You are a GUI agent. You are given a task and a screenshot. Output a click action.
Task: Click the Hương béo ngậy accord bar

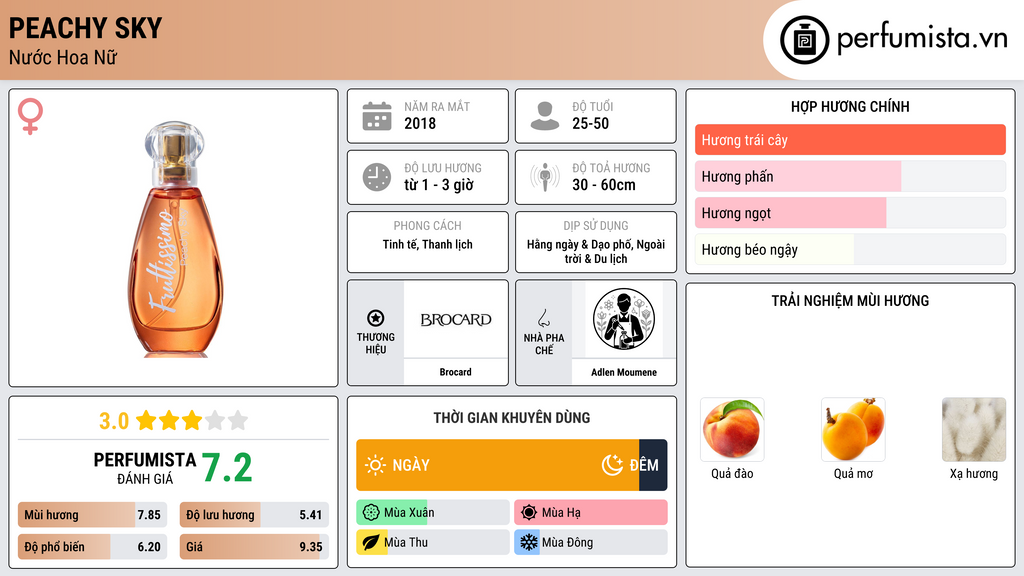click(850, 249)
